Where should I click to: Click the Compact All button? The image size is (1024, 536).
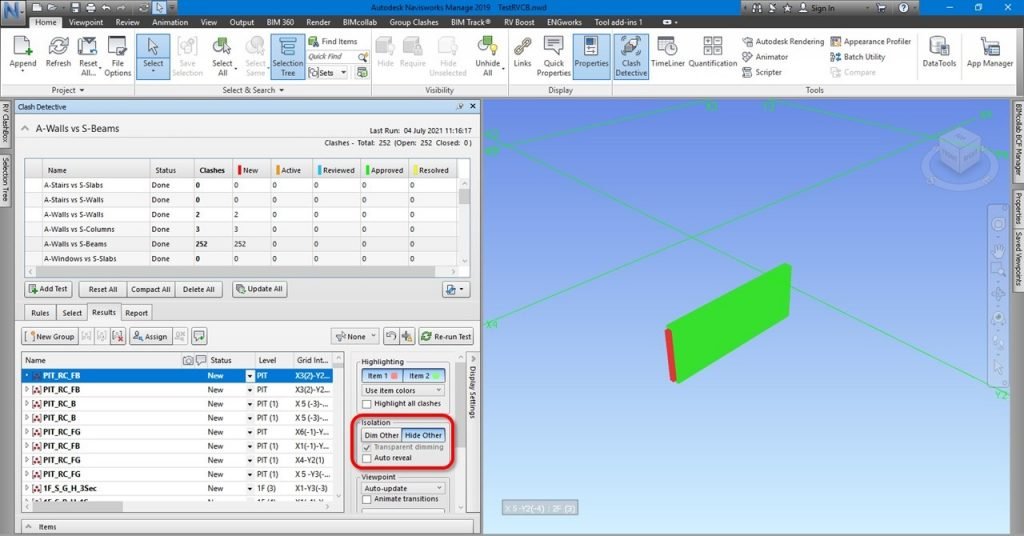coord(150,289)
